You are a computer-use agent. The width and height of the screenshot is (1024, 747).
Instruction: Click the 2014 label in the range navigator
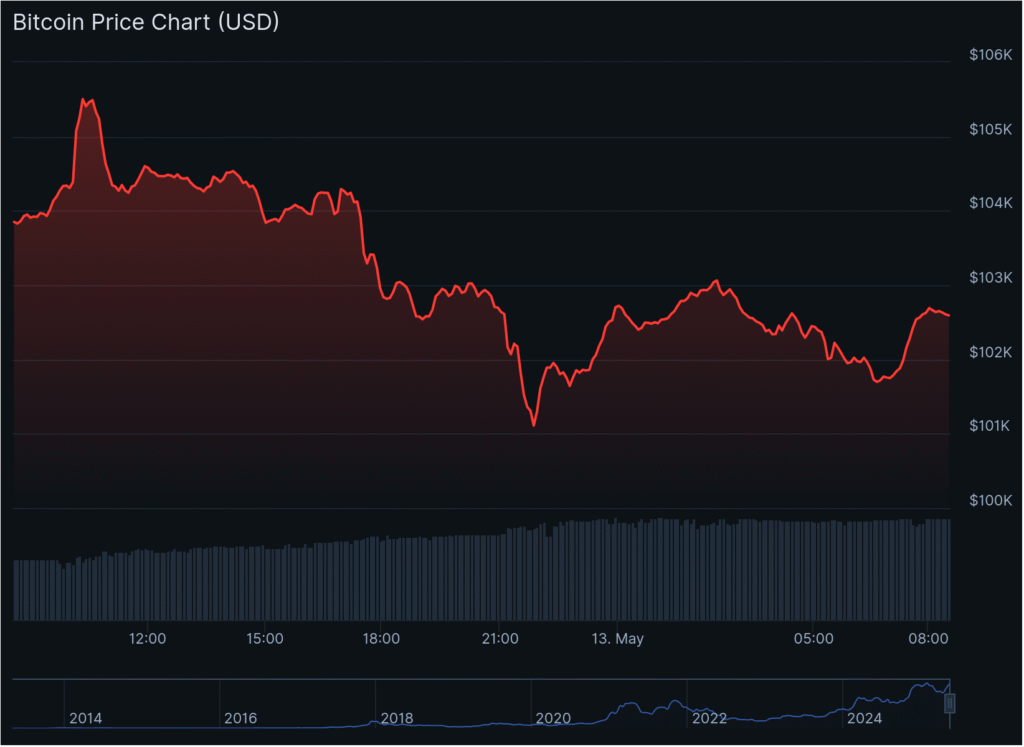[86, 718]
